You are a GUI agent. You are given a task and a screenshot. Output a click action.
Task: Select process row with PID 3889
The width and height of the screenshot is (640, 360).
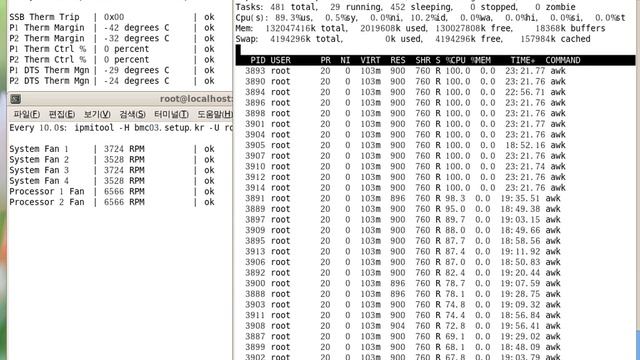coord(403,209)
